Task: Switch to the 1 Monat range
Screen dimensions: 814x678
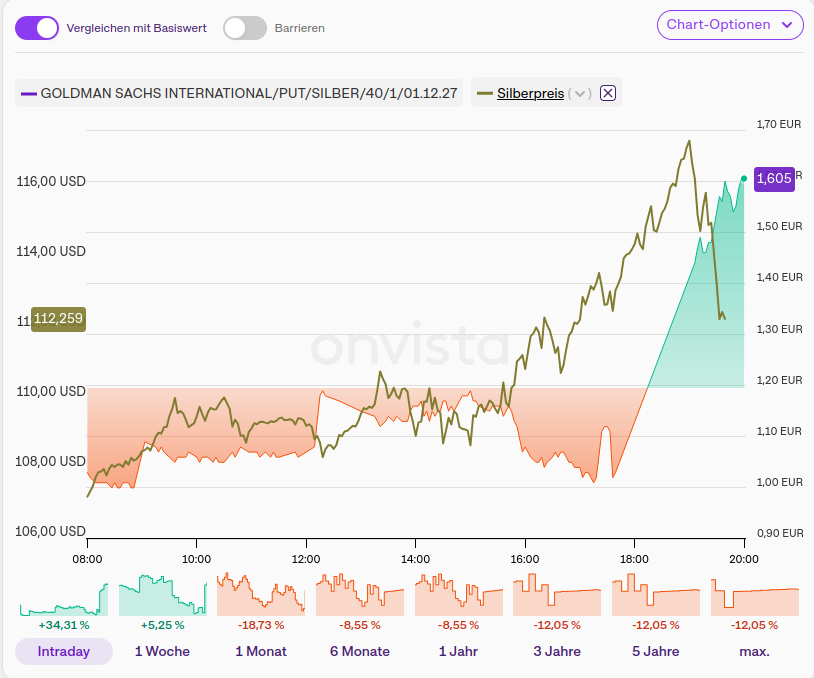Action: click(x=261, y=651)
